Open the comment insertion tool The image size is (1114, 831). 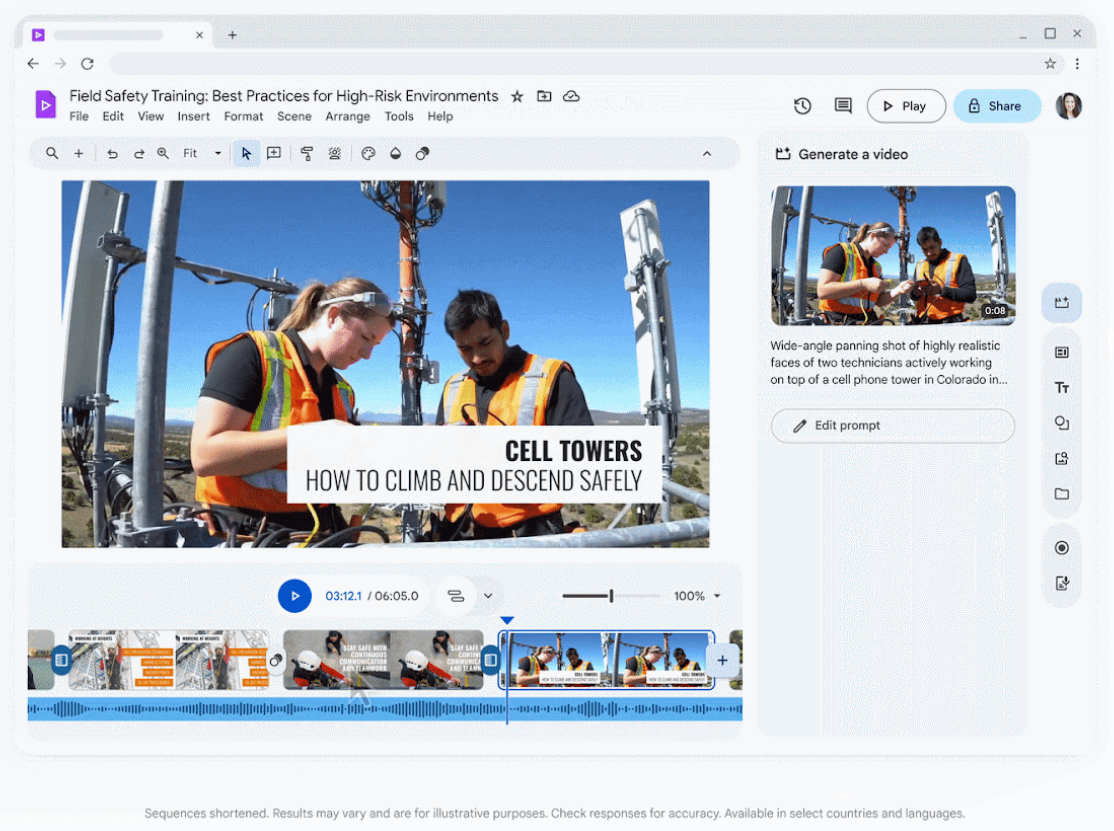click(x=274, y=153)
